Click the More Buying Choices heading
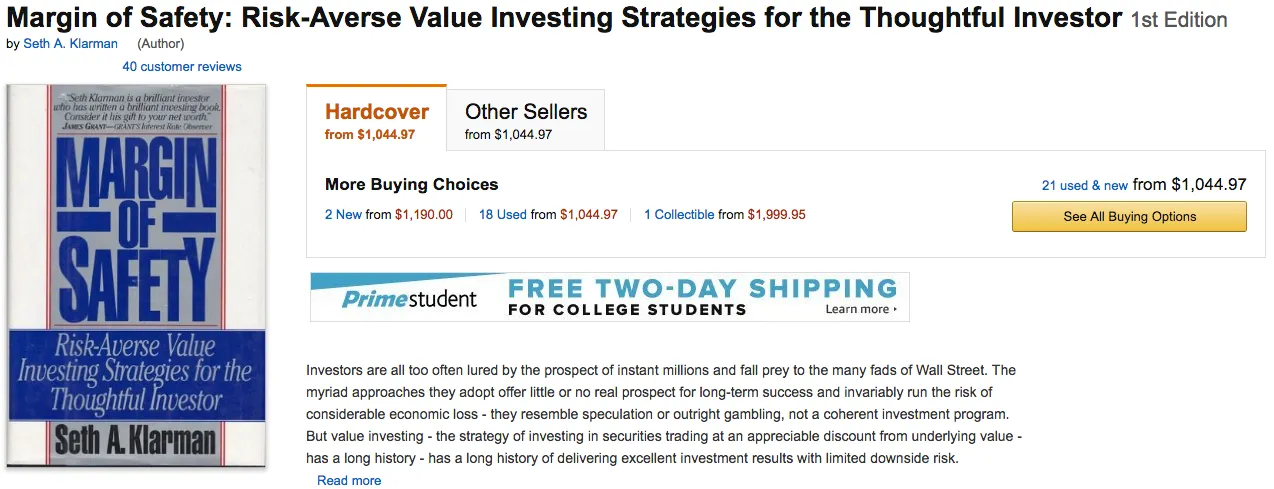The image size is (1274, 489). pos(411,185)
